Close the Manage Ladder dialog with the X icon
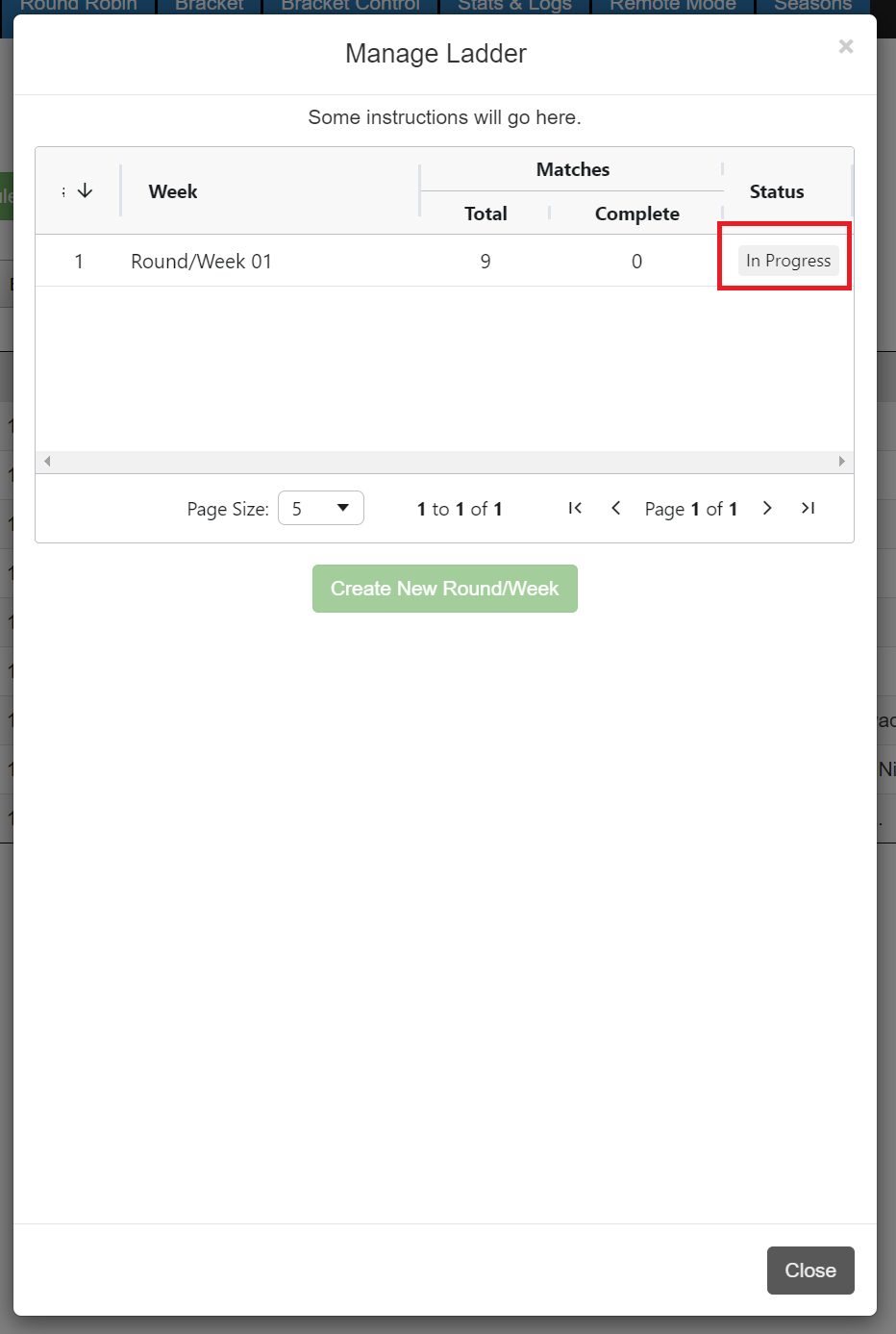The width and height of the screenshot is (896, 1334). pos(845,46)
